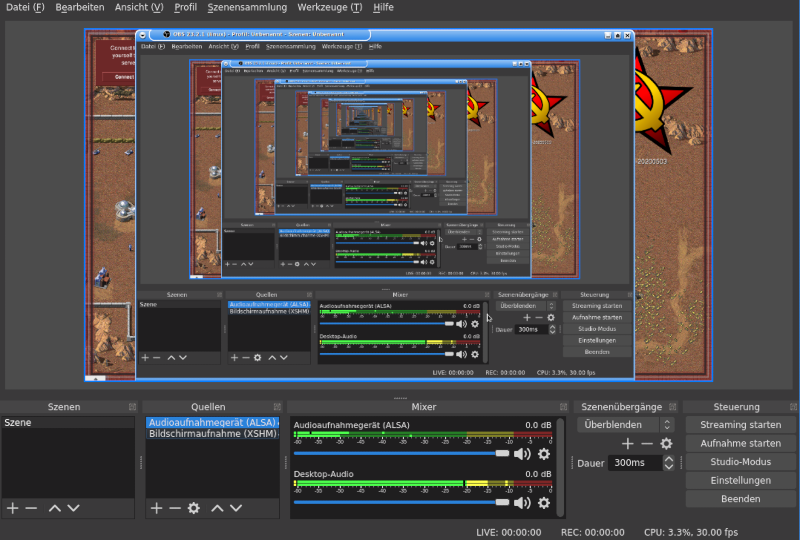Mute the Audioaufnahmegerät (ALSA) channel
Viewport: 800px width, 540px height.
coord(522,454)
